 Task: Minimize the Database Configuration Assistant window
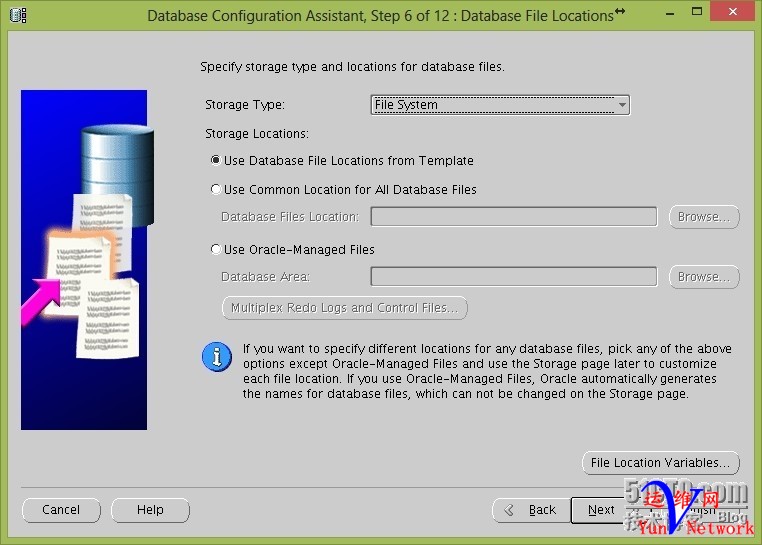pyautogui.click(x=670, y=13)
